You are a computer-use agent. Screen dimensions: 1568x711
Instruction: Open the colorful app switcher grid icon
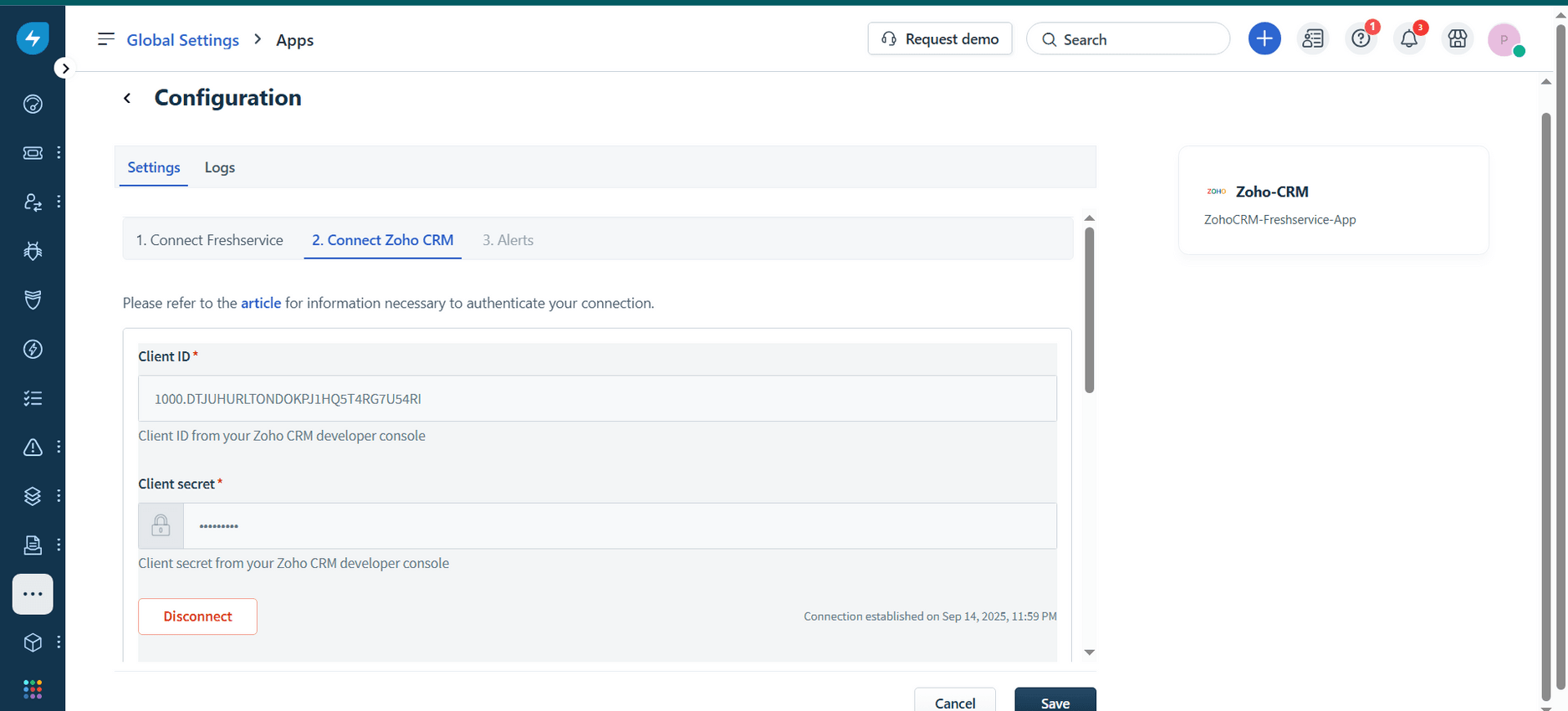point(33,689)
